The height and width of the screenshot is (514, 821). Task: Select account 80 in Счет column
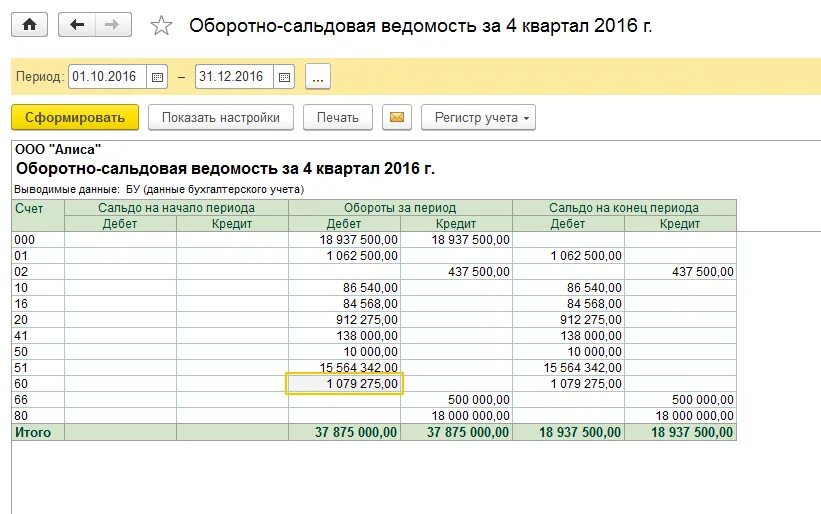point(38,416)
